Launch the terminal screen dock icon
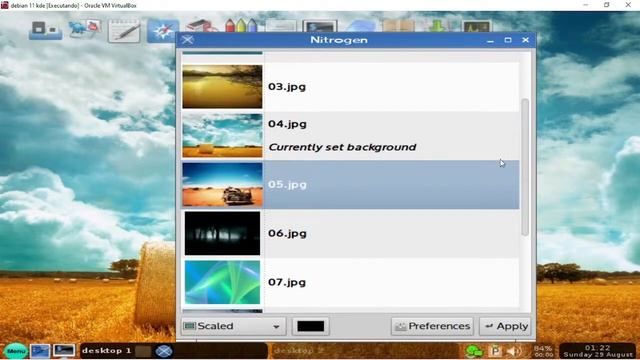This screenshot has width=640, height=360. (320, 26)
